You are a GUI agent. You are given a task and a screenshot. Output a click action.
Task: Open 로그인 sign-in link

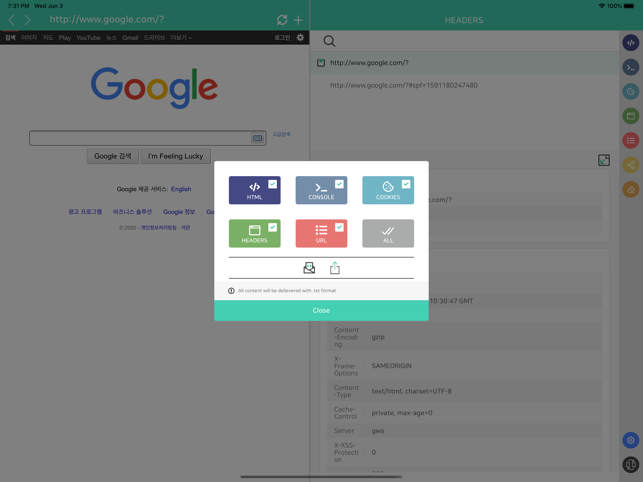coord(282,37)
